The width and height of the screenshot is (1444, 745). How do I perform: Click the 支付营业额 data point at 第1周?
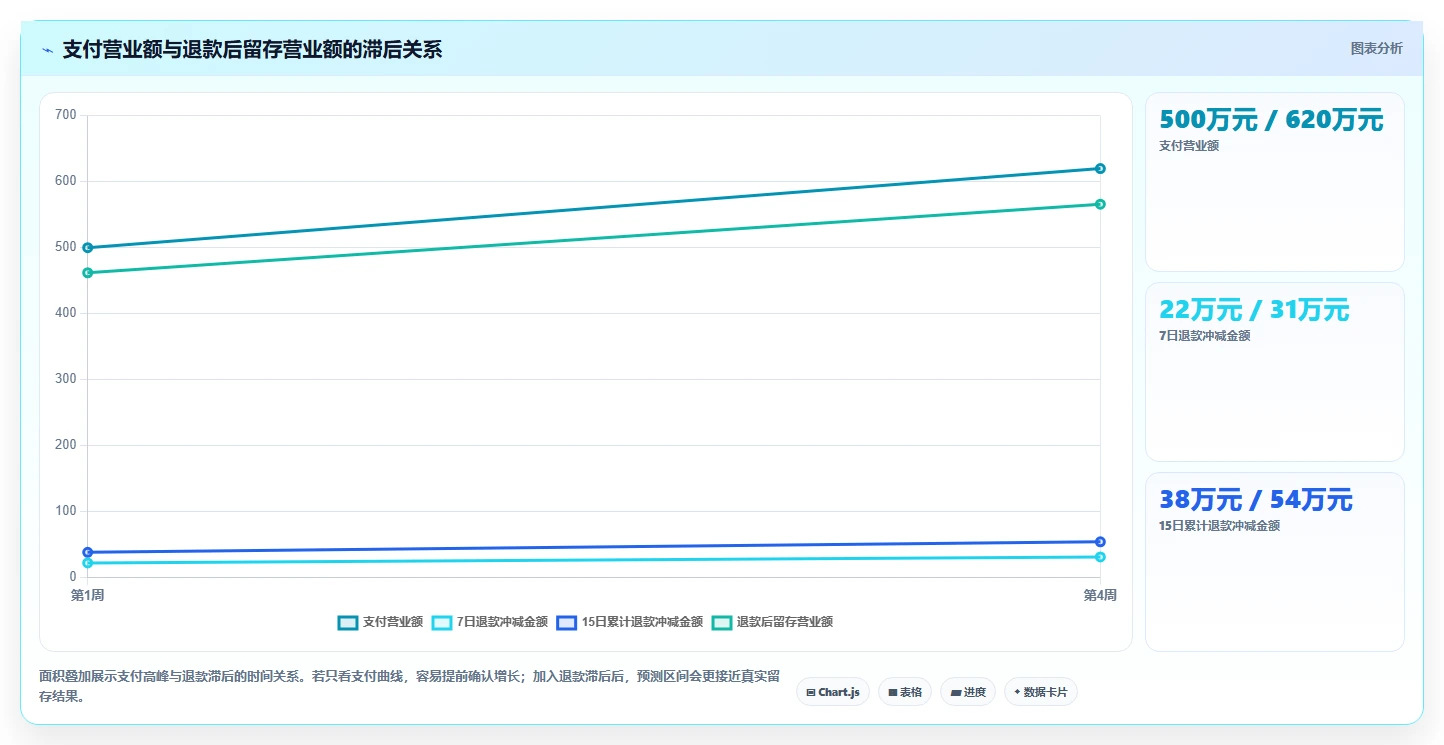88,248
